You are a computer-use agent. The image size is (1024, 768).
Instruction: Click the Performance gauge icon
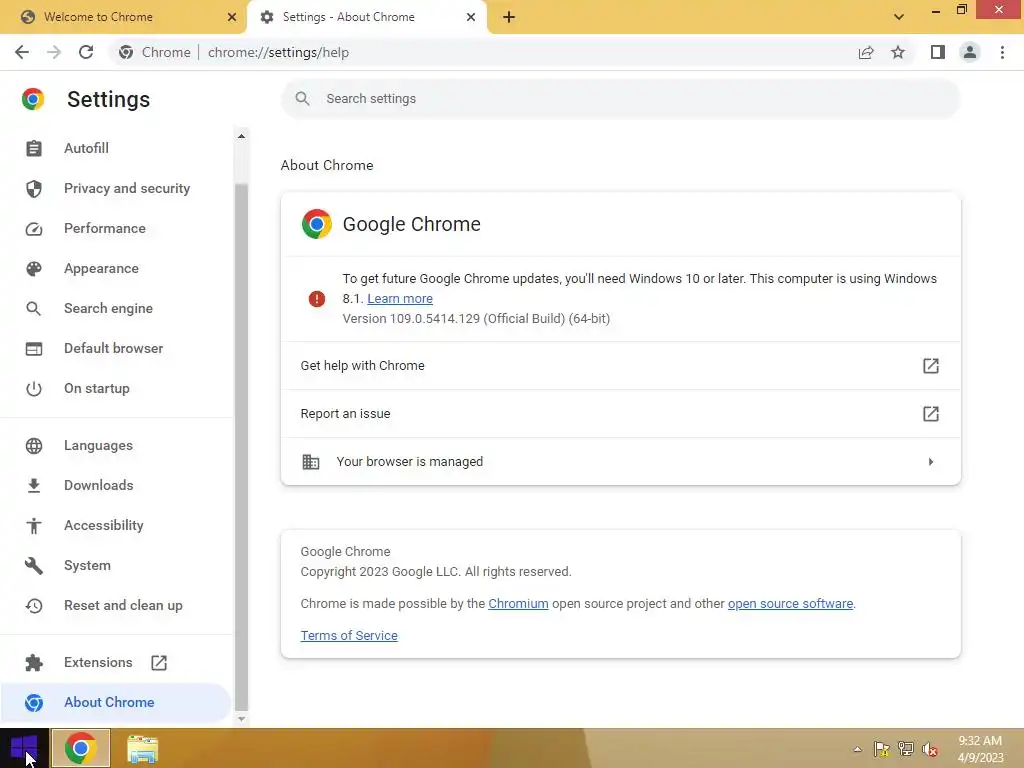[x=34, y=229]
